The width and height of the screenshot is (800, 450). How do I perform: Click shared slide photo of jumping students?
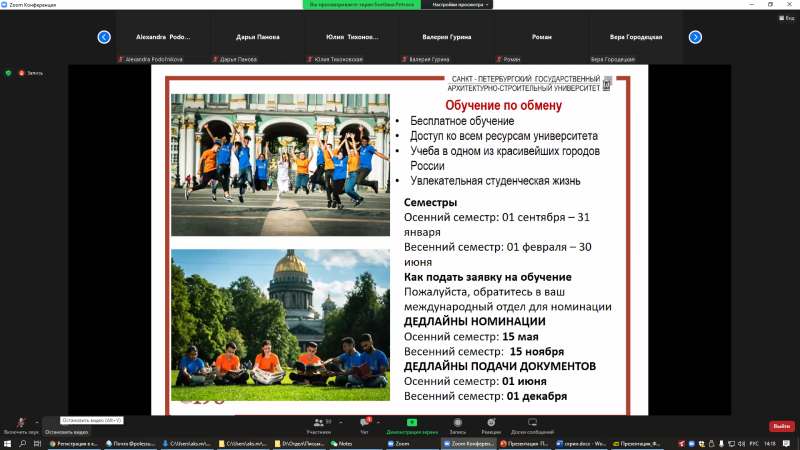click(280, 165)
